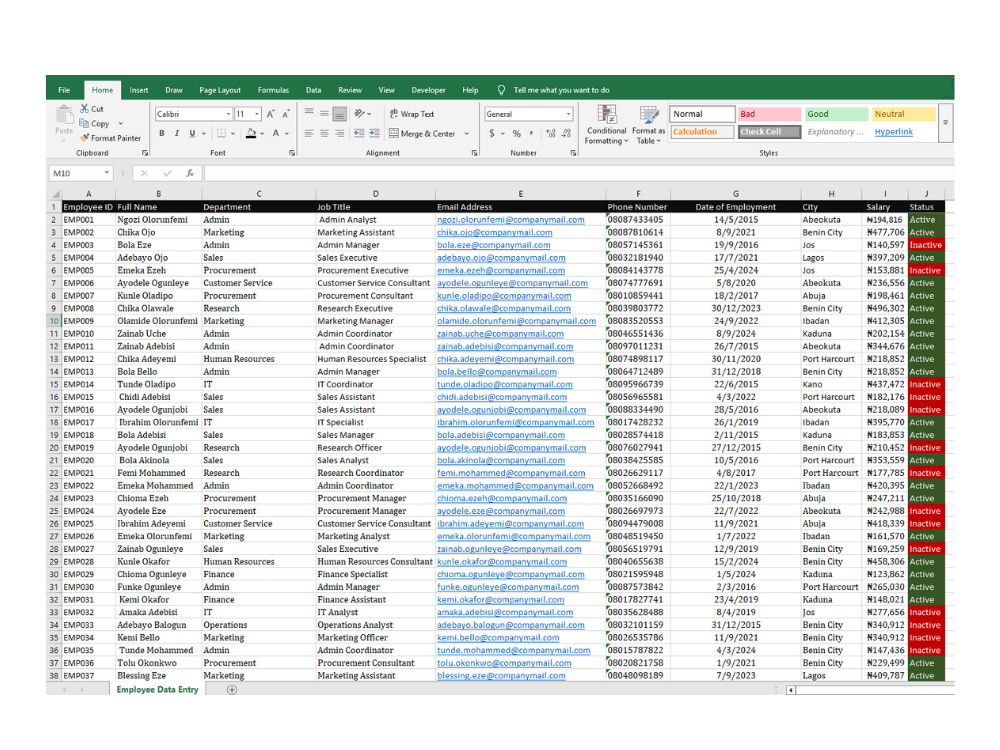Click the Middle Align icon
Viewport: 1000px width, 750px height.
(x=325, y=114)
